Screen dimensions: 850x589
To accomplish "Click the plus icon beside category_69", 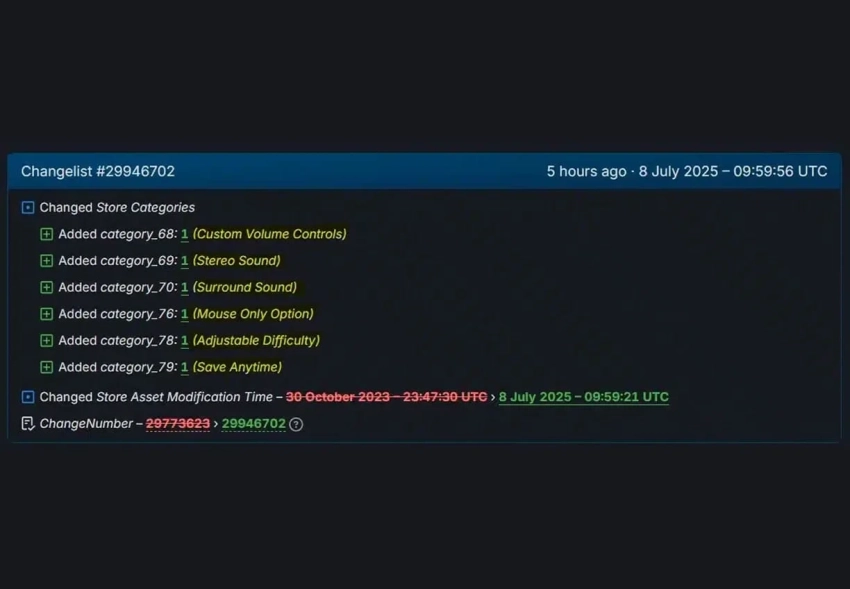I will point(47,261).
